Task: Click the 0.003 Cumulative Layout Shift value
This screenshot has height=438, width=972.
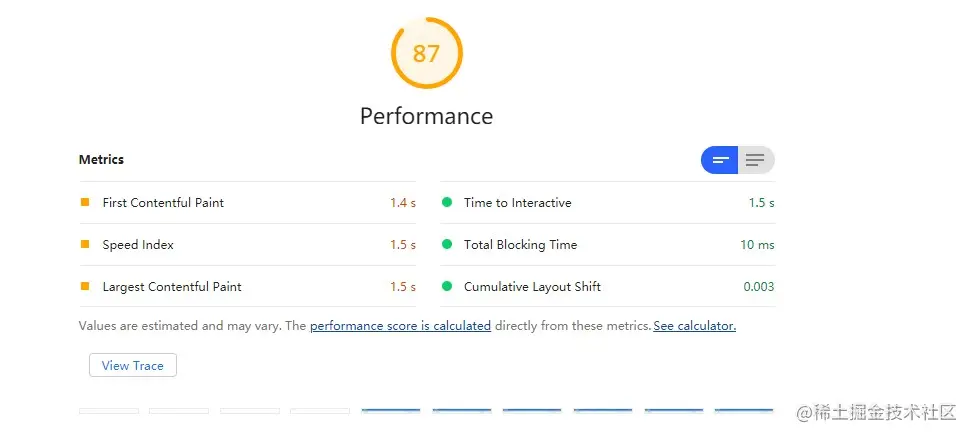Action: click(x=758, y=287)
